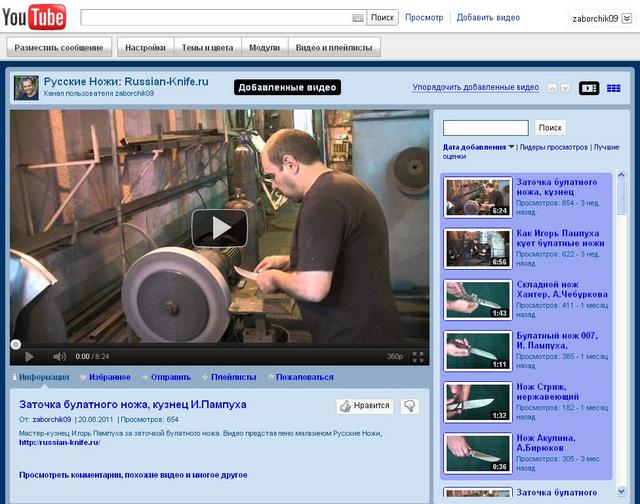Toggle fullscreen mode icon in player

[x=418, y=357]
